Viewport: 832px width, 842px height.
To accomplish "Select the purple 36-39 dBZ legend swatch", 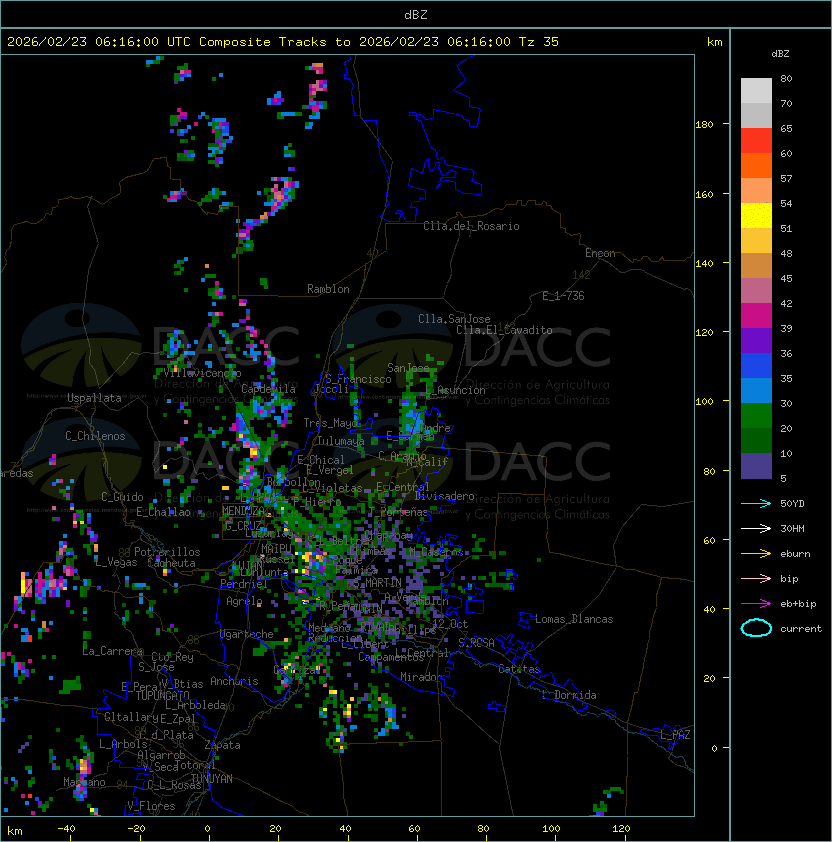I will click(x=756, y=341).
